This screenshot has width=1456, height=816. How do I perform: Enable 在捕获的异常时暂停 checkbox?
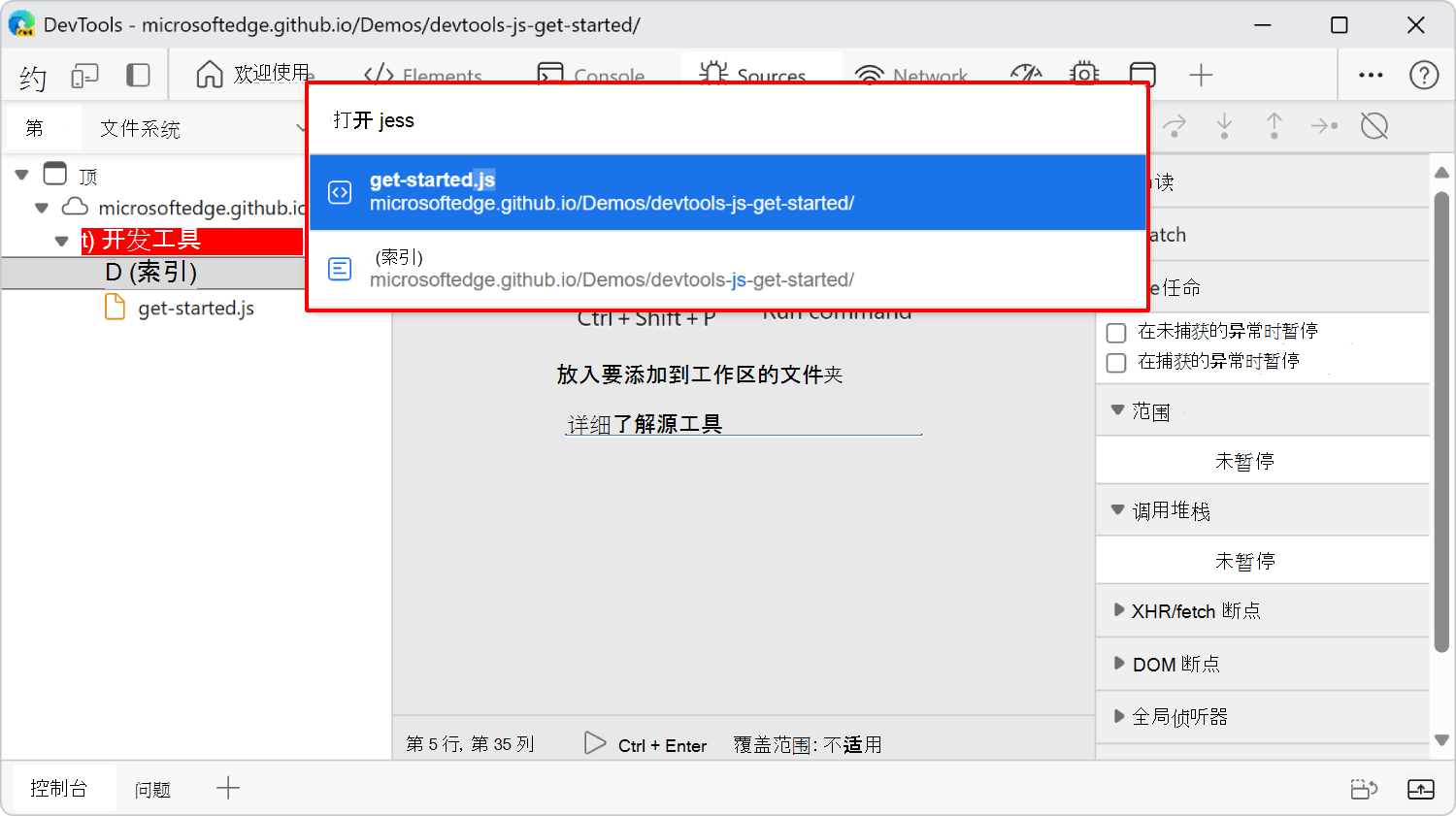(x=1116, y=363)
